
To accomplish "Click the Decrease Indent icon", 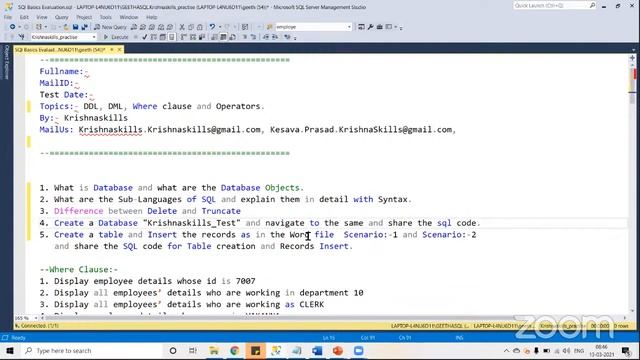I will pos(266,37).
